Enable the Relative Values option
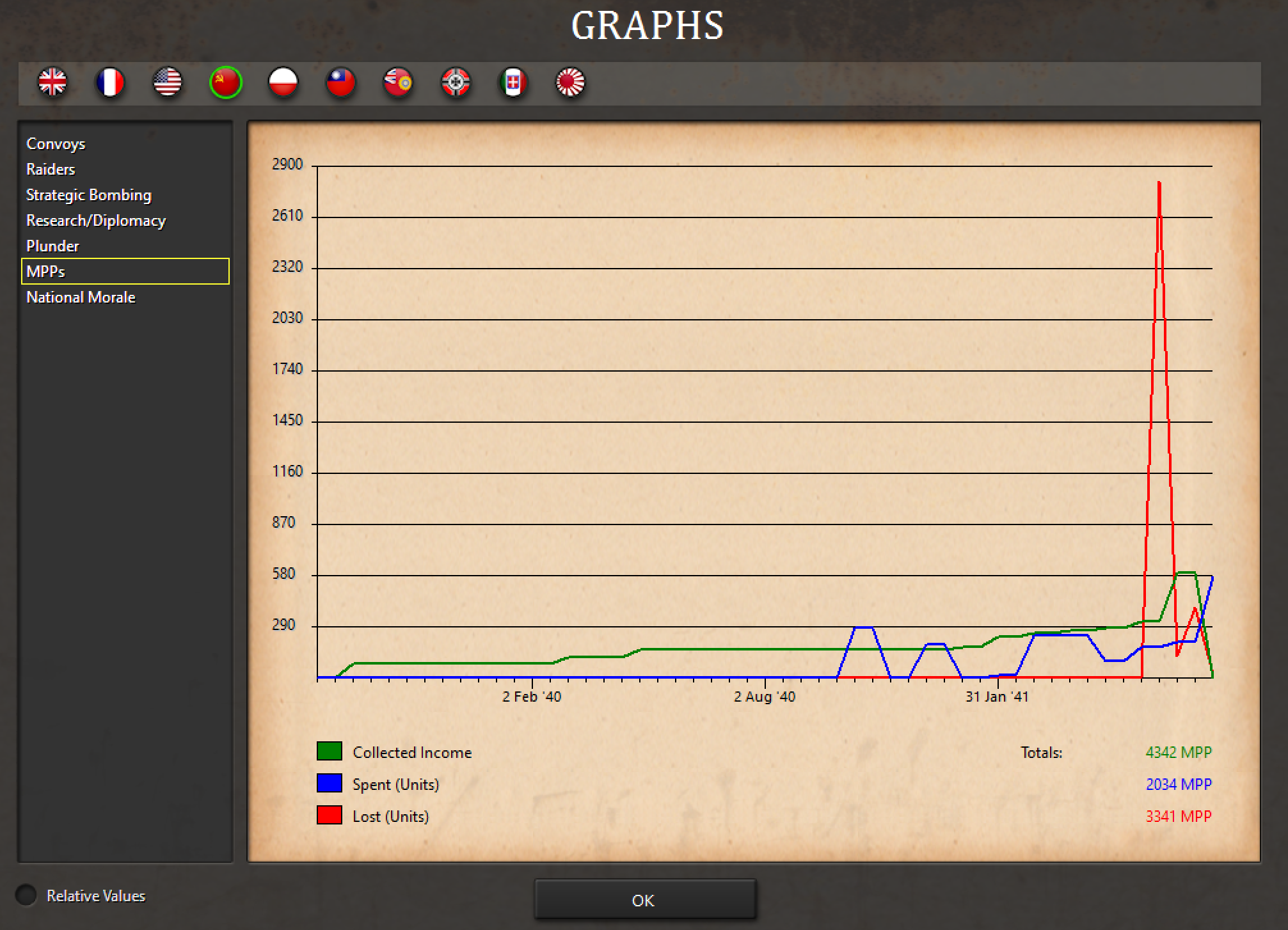Image resolution: width=1288 pixels, height=930 pixels. [26, 895]
